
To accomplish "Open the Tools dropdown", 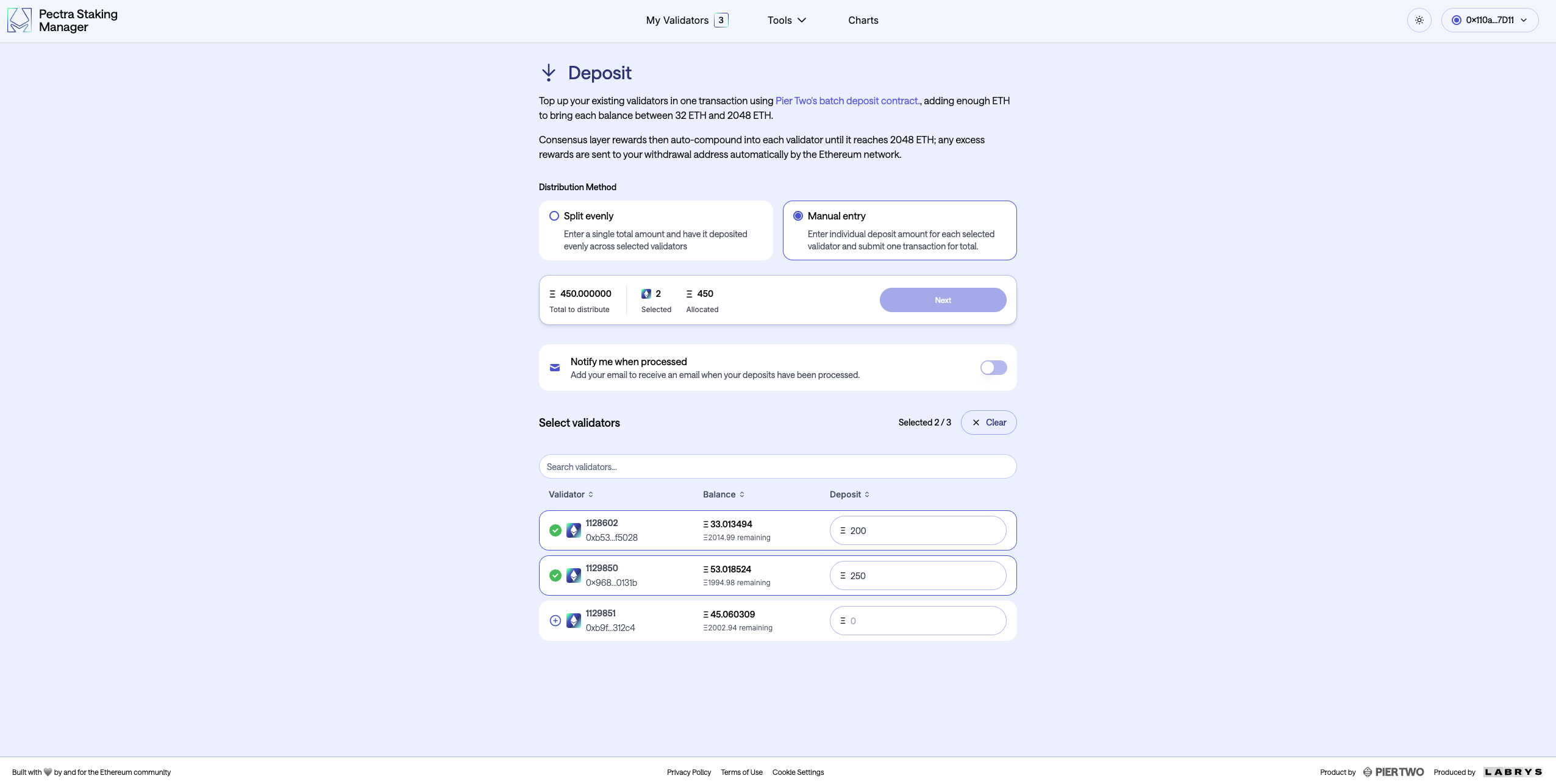I will 785,20.
